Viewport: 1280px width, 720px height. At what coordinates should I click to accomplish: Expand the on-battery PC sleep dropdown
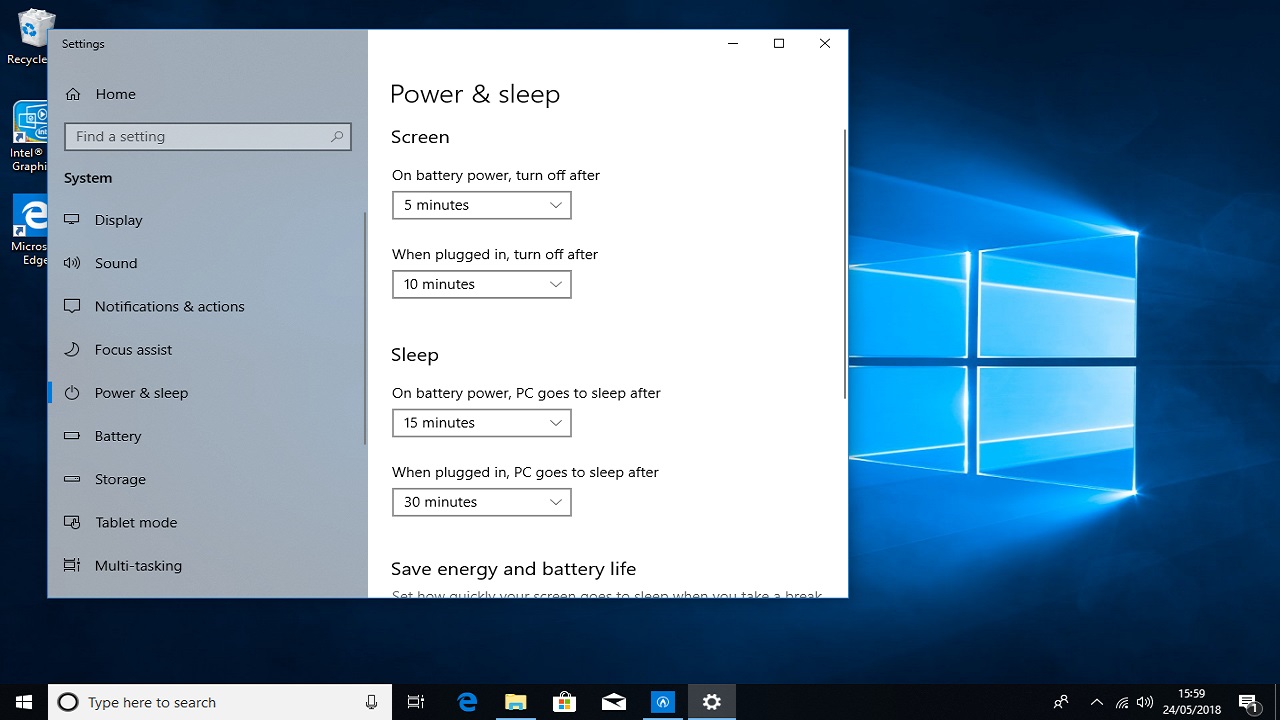point(481,423)
